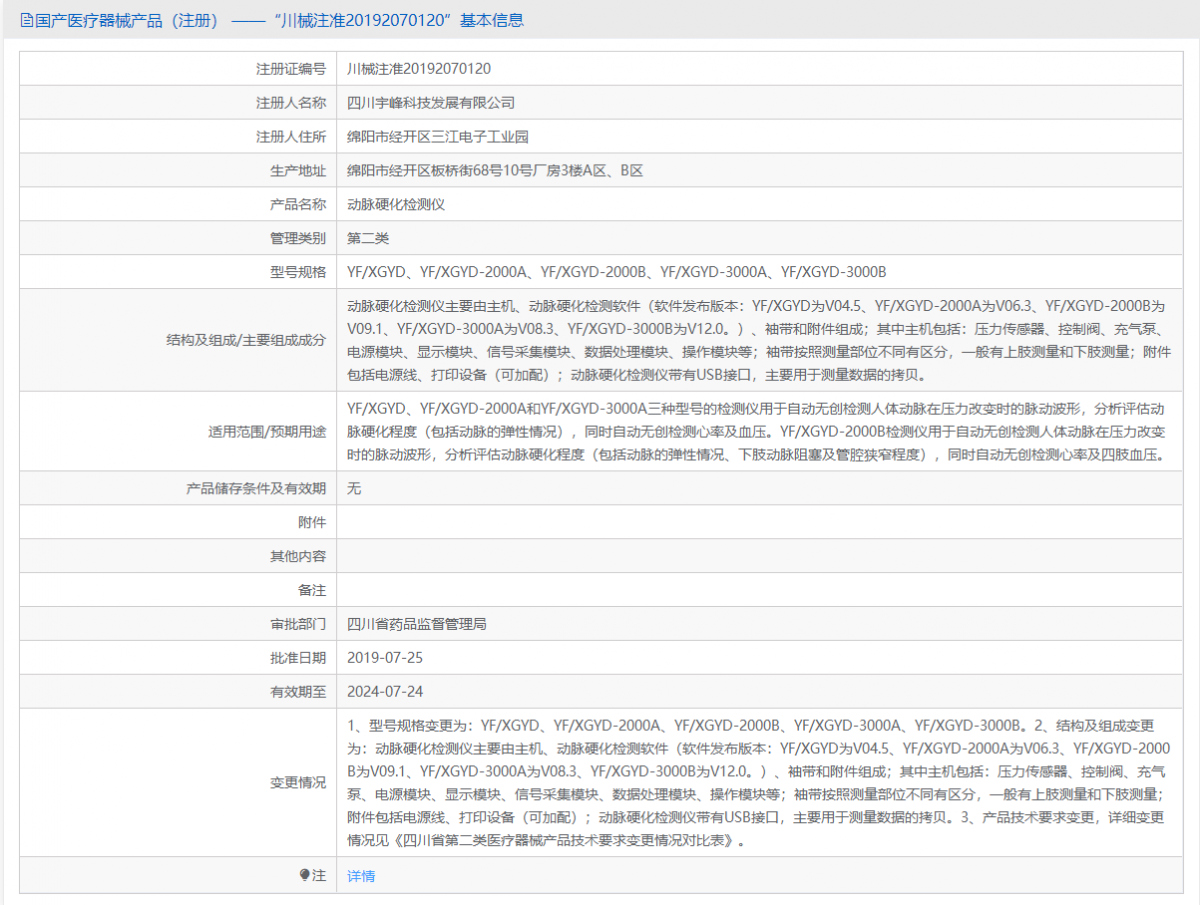Click the 有效期至 label cell
This screenshot has height=905, width=1200.
click(178, 692)
